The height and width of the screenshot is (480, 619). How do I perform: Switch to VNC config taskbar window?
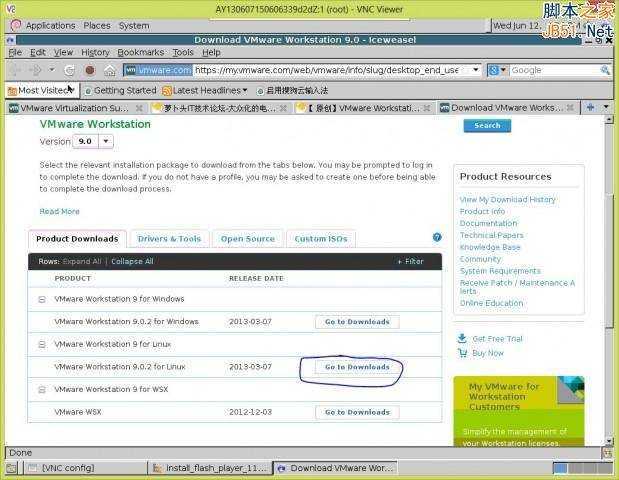[84, 468]
